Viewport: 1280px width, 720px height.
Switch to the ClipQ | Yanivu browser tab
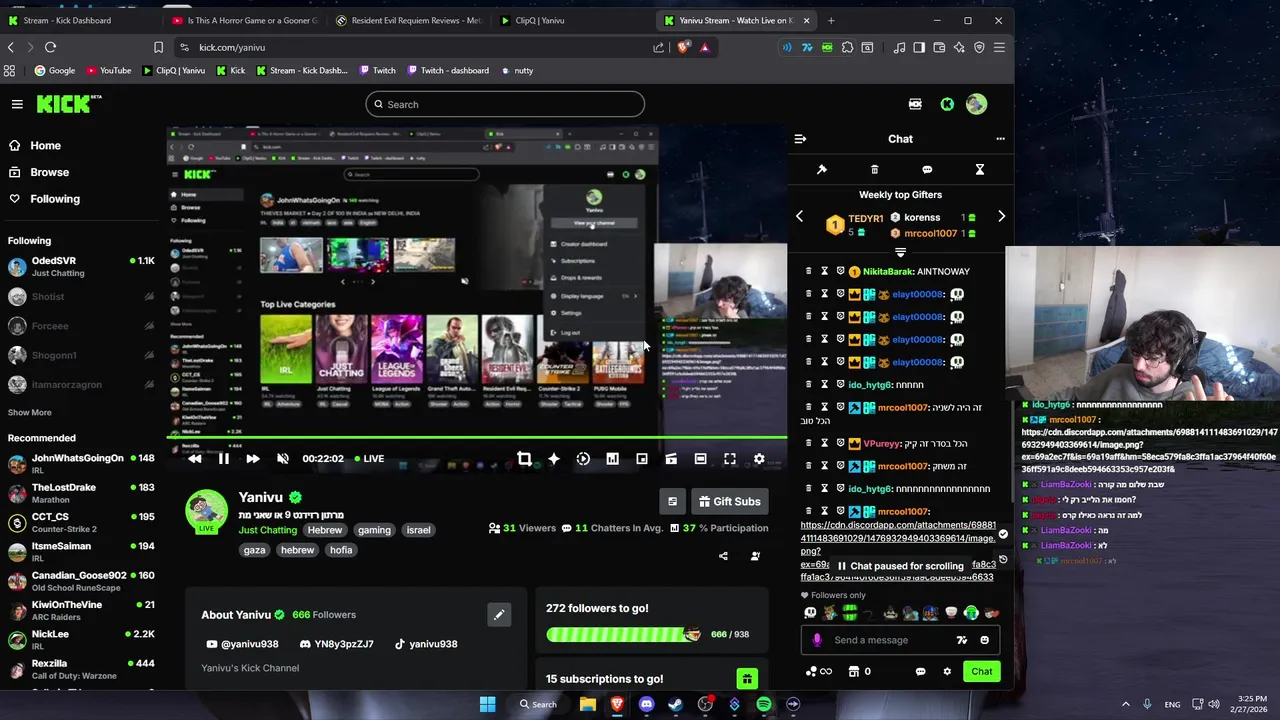(x=540, y=20)
